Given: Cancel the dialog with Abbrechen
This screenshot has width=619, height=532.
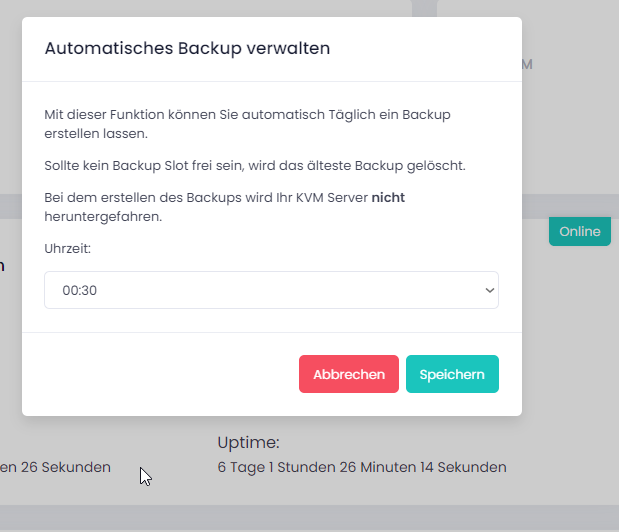Looking at the screenshot, I should 348,374.
